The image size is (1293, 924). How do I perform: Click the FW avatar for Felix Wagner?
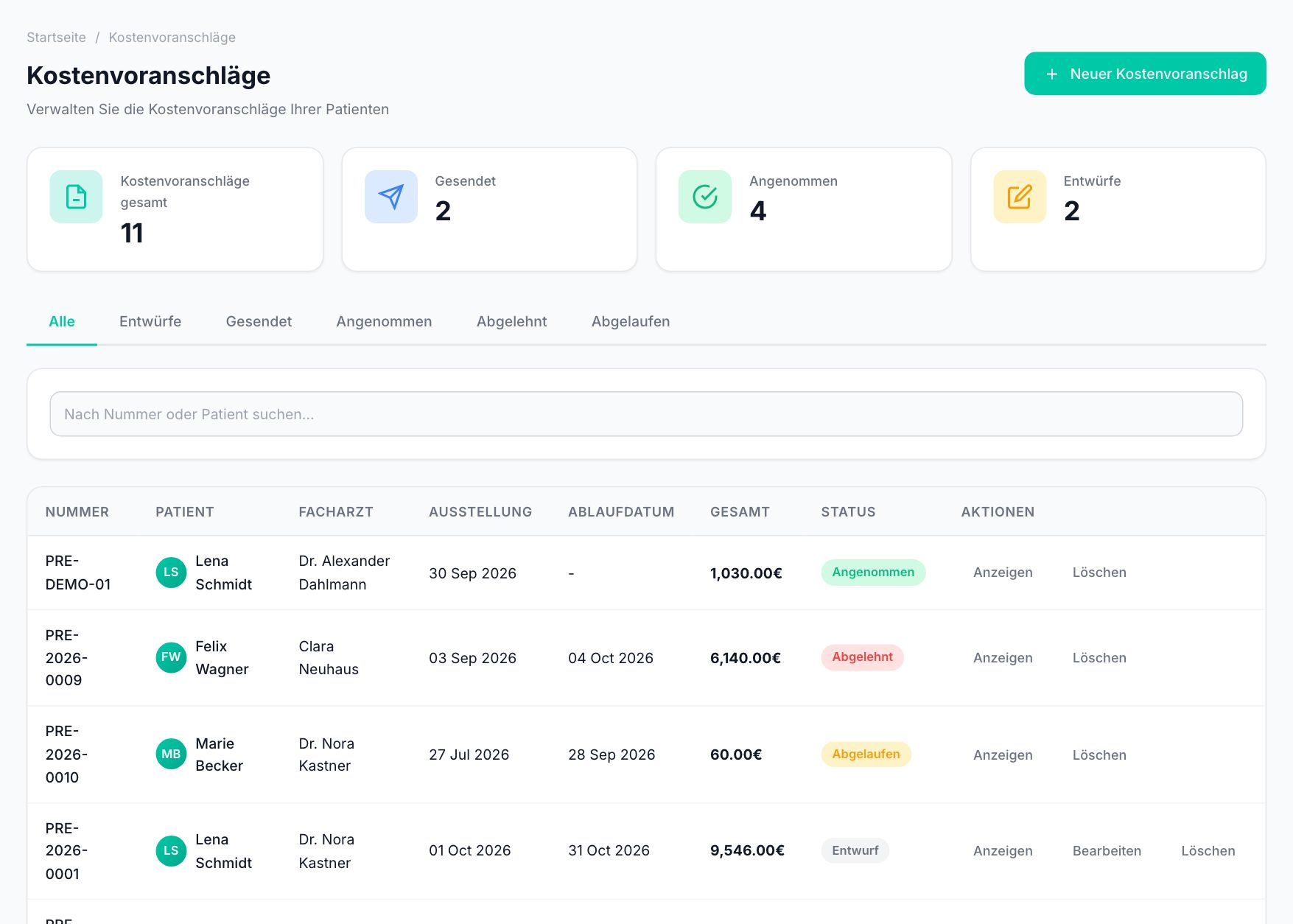click(171, 657)
